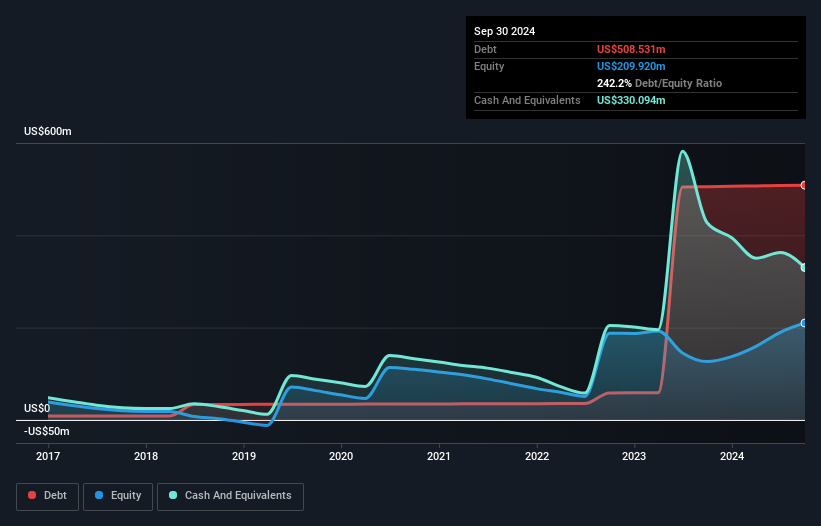
Task: Click Cash And Equivalents label in tooltip
Action: tap(527, 100)
